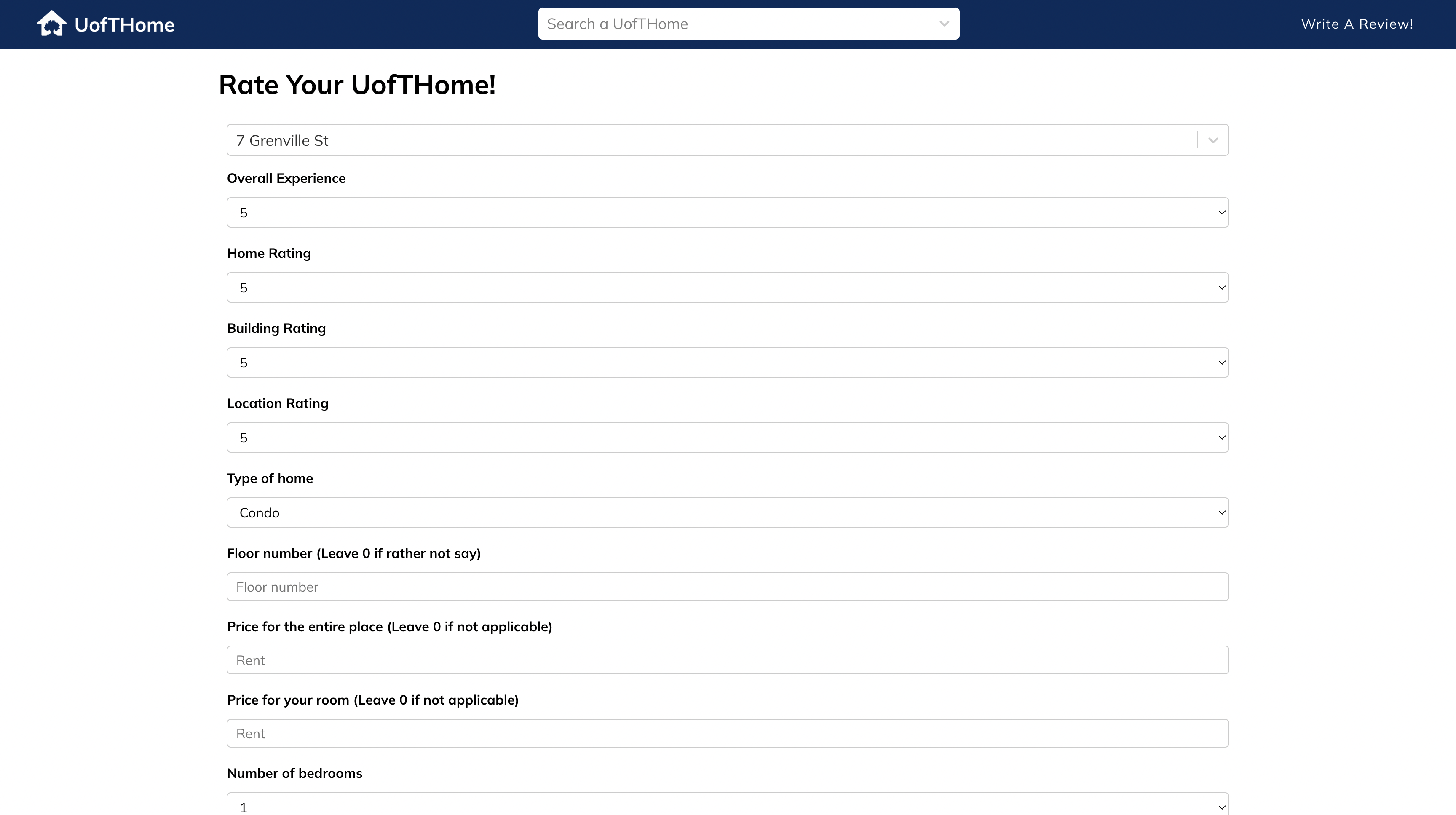Open the Type of home Condo dropdown

(x=728, y=512)
